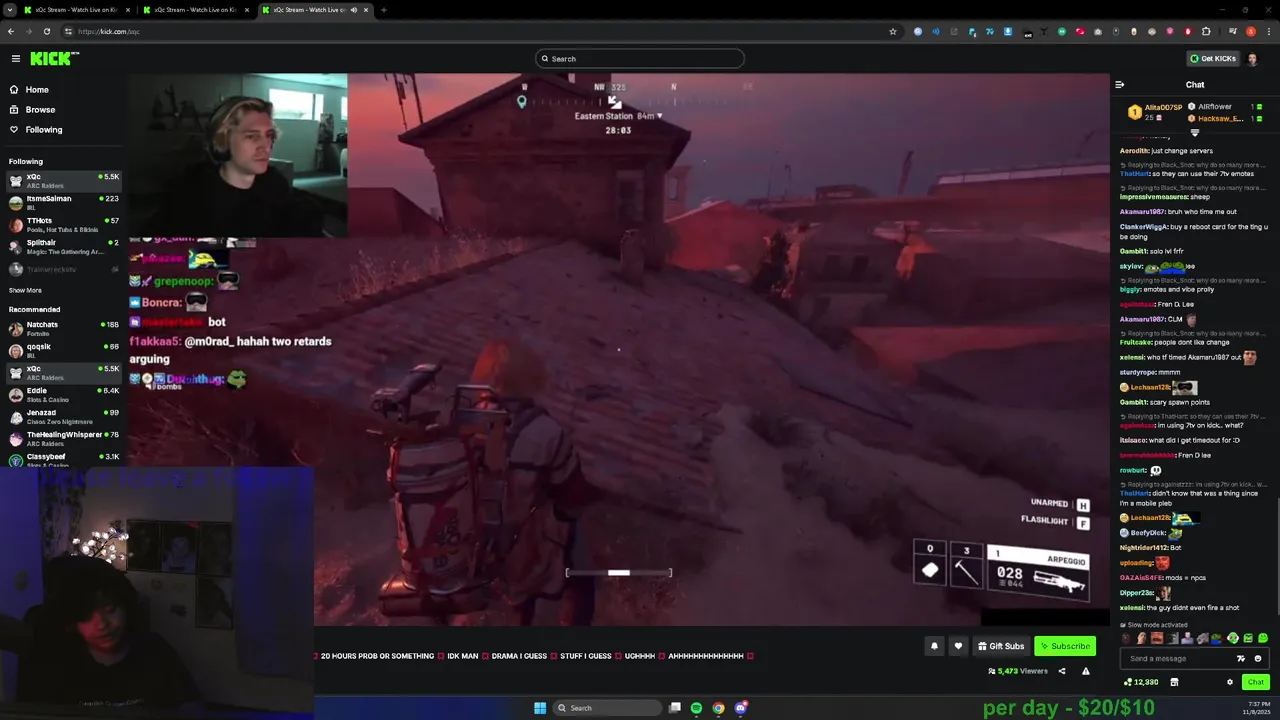
Task: Open chat settings gear
Action: point(1230,682)
